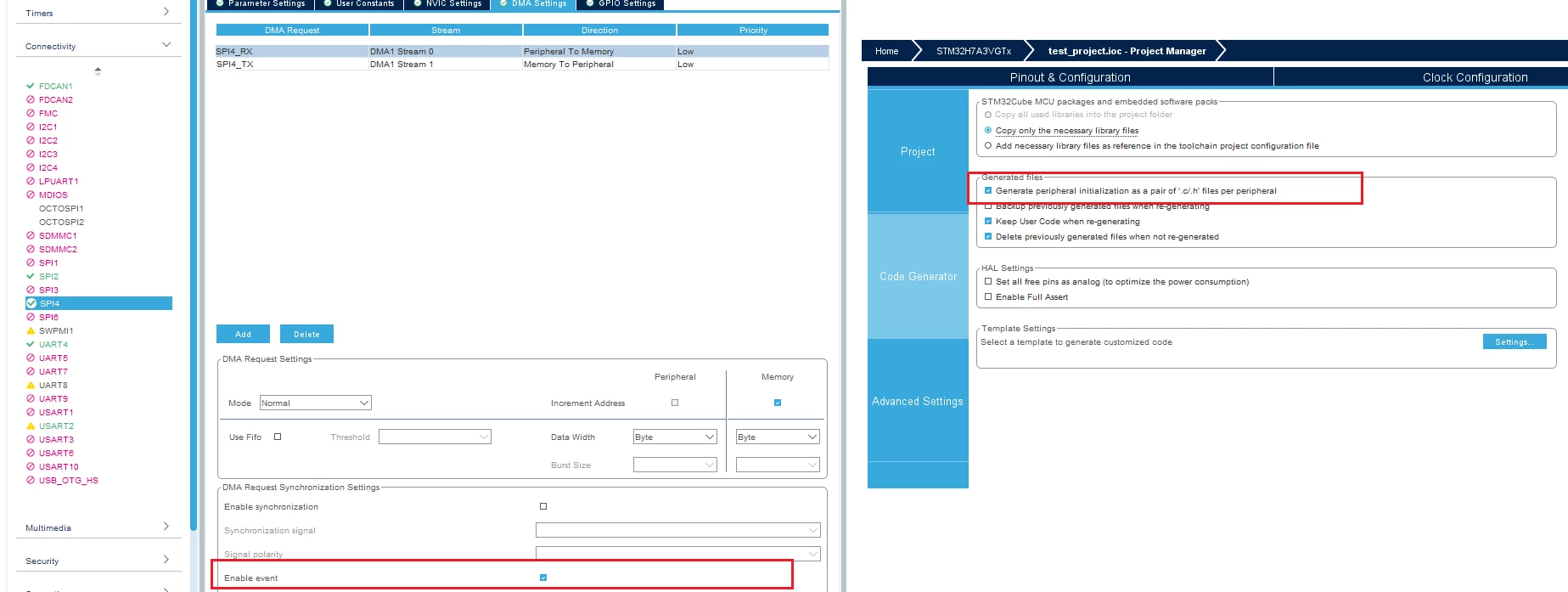1568x592 pixels.
Task: Check the Enable Full Assert option
Action: tap(988, 297)
